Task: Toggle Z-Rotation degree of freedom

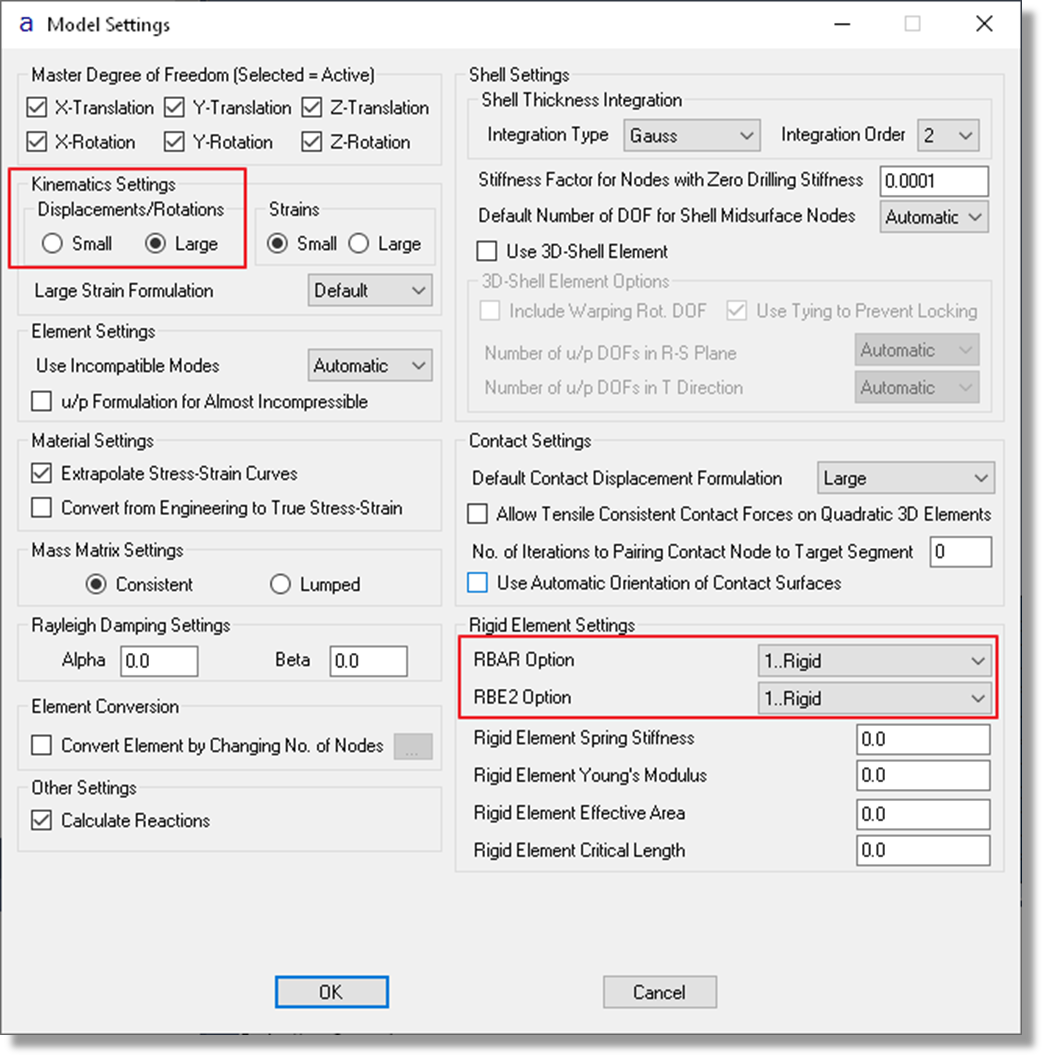Action: 312,142
